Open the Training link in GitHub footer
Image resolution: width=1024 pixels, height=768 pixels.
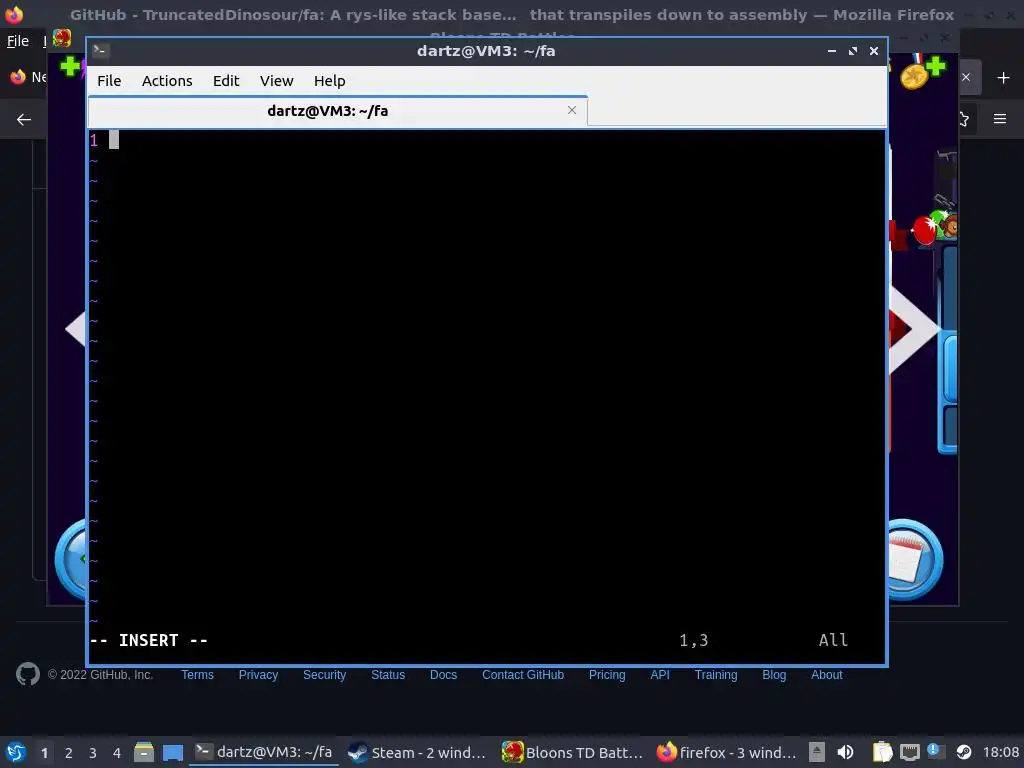716,675
